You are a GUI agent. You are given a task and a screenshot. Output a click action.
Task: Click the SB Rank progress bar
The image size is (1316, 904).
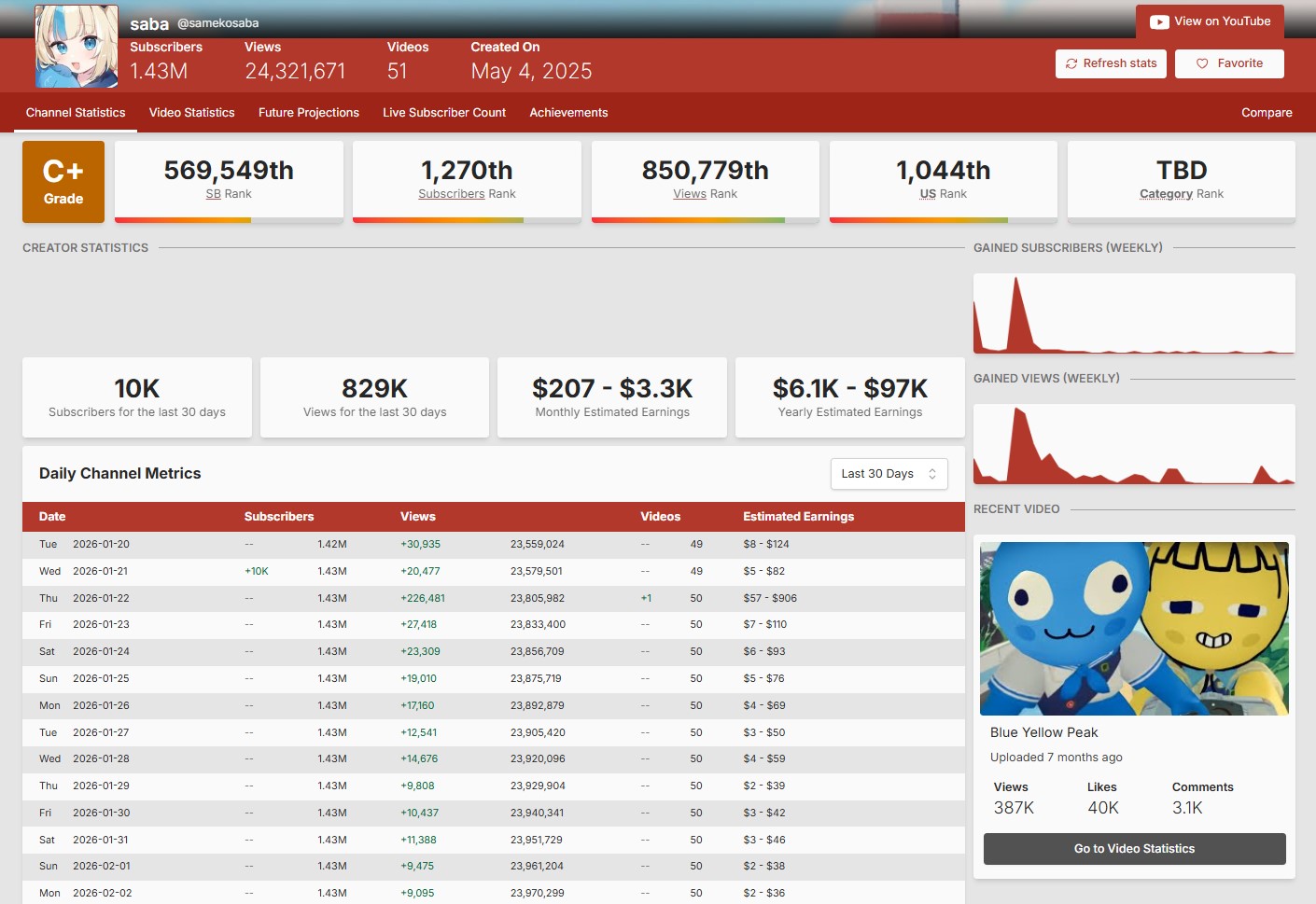229,220
